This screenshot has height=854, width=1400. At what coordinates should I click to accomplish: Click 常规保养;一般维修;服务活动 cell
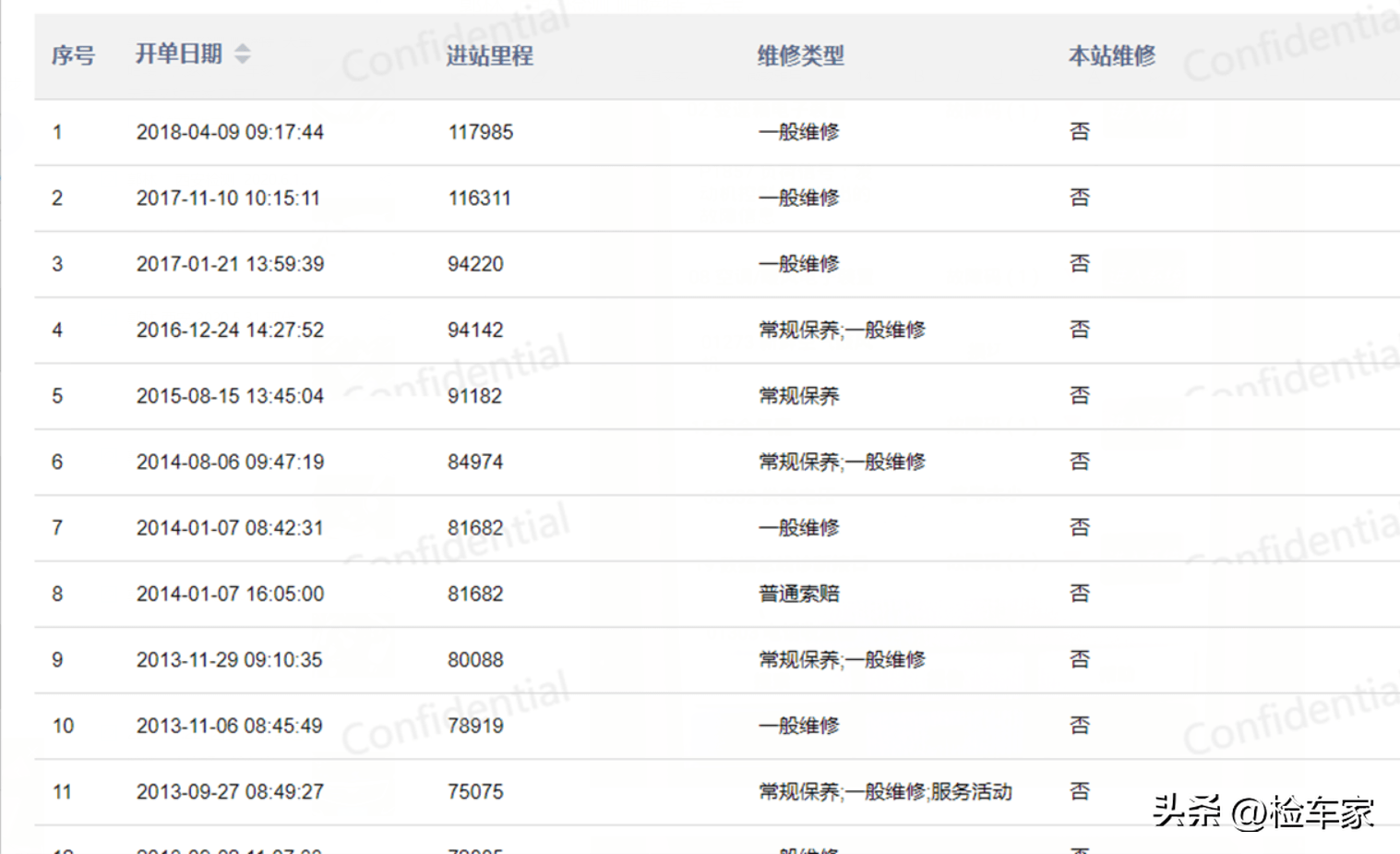(x=885, y=792)
